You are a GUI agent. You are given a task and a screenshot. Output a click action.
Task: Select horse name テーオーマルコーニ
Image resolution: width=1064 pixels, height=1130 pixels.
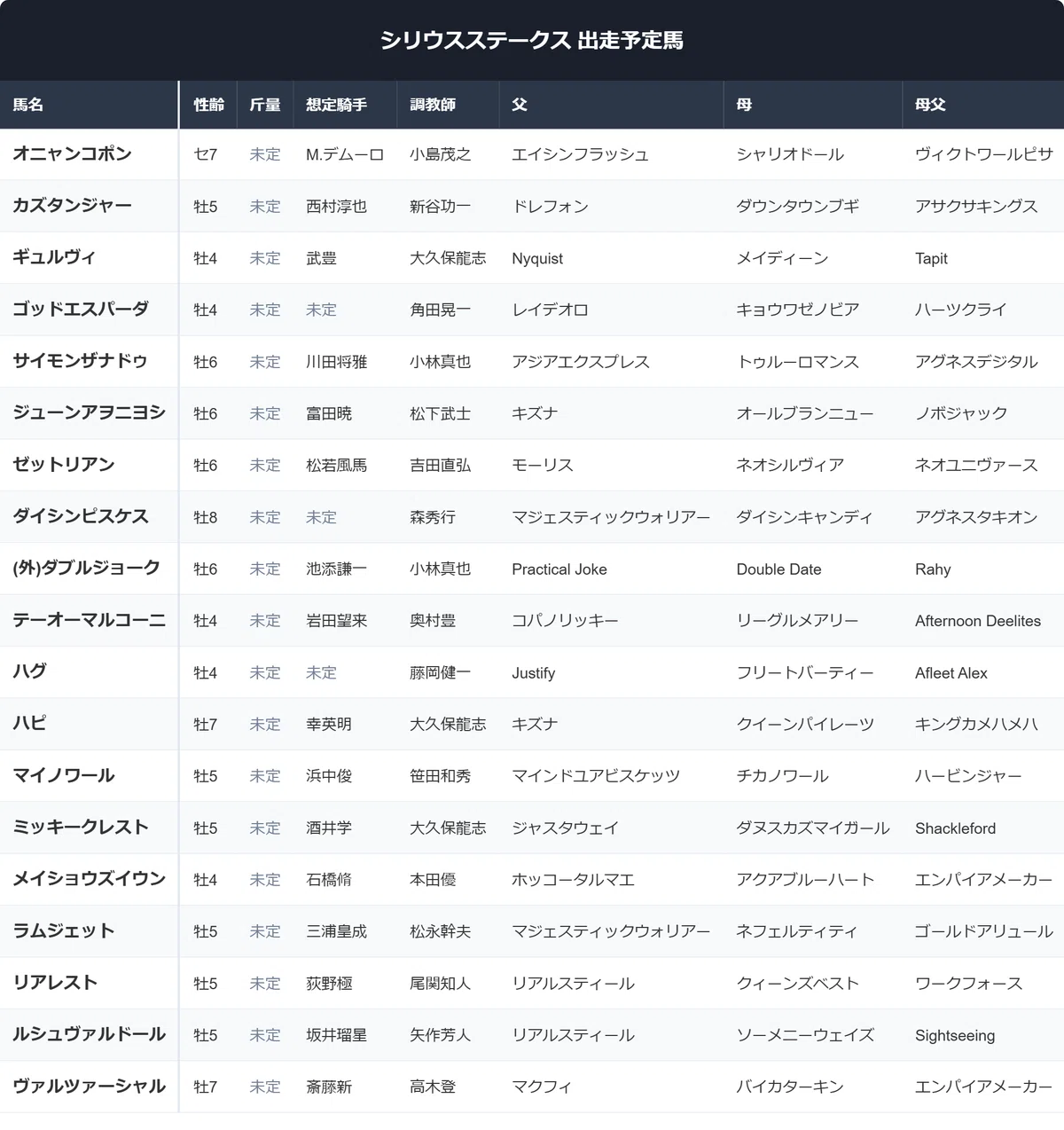(89, 620)
